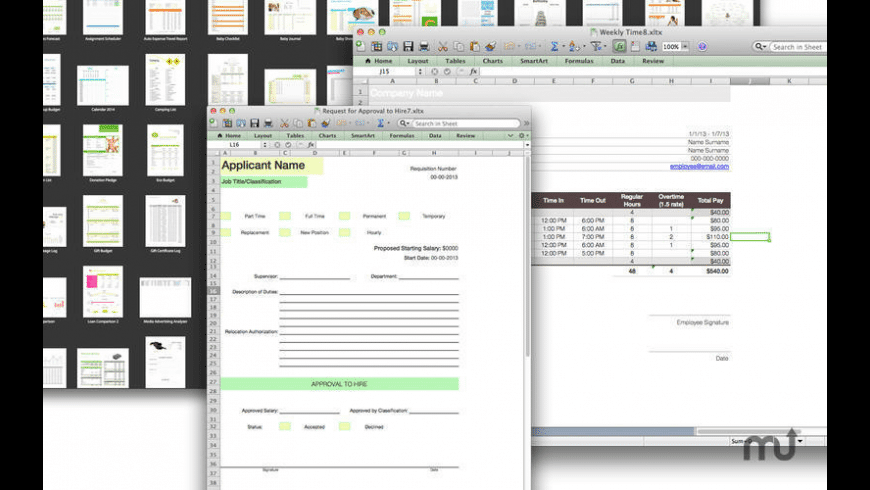Screen dimensions: 870x490
Task: Click the Applicant Name cell
Action: click(x=272, y=165)
